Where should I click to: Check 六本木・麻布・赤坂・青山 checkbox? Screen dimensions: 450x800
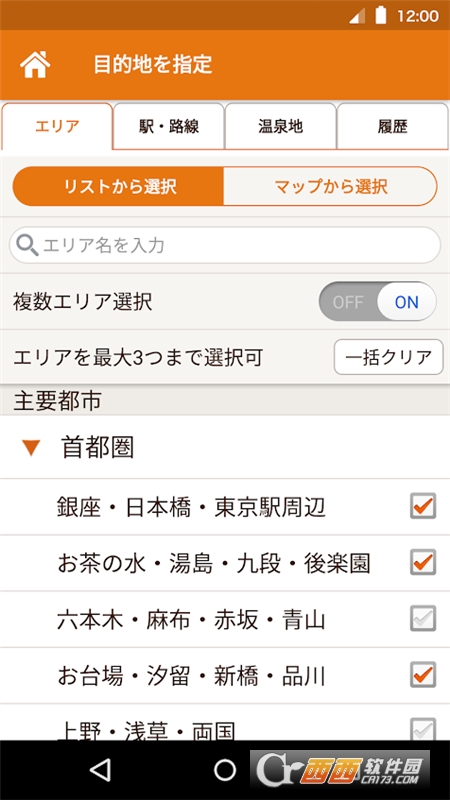[423, 618]
